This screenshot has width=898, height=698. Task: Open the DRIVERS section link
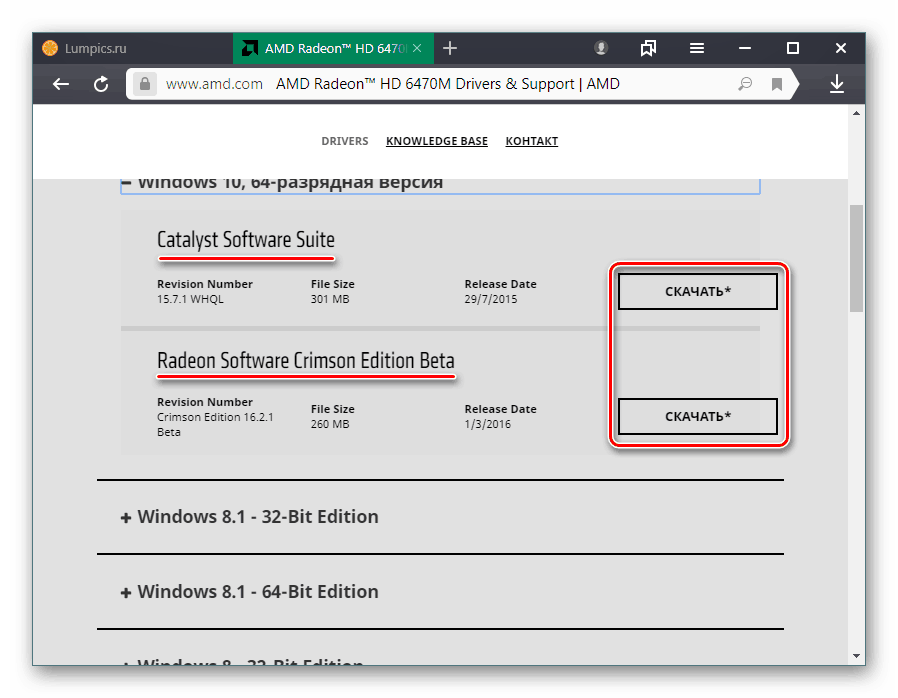point(345,141)
